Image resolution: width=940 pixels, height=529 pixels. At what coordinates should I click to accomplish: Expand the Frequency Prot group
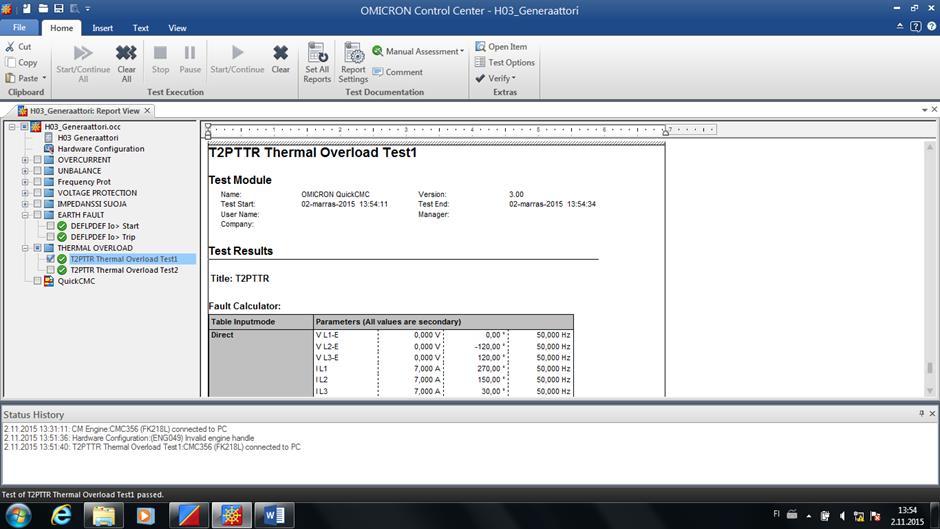coord(25,182)
